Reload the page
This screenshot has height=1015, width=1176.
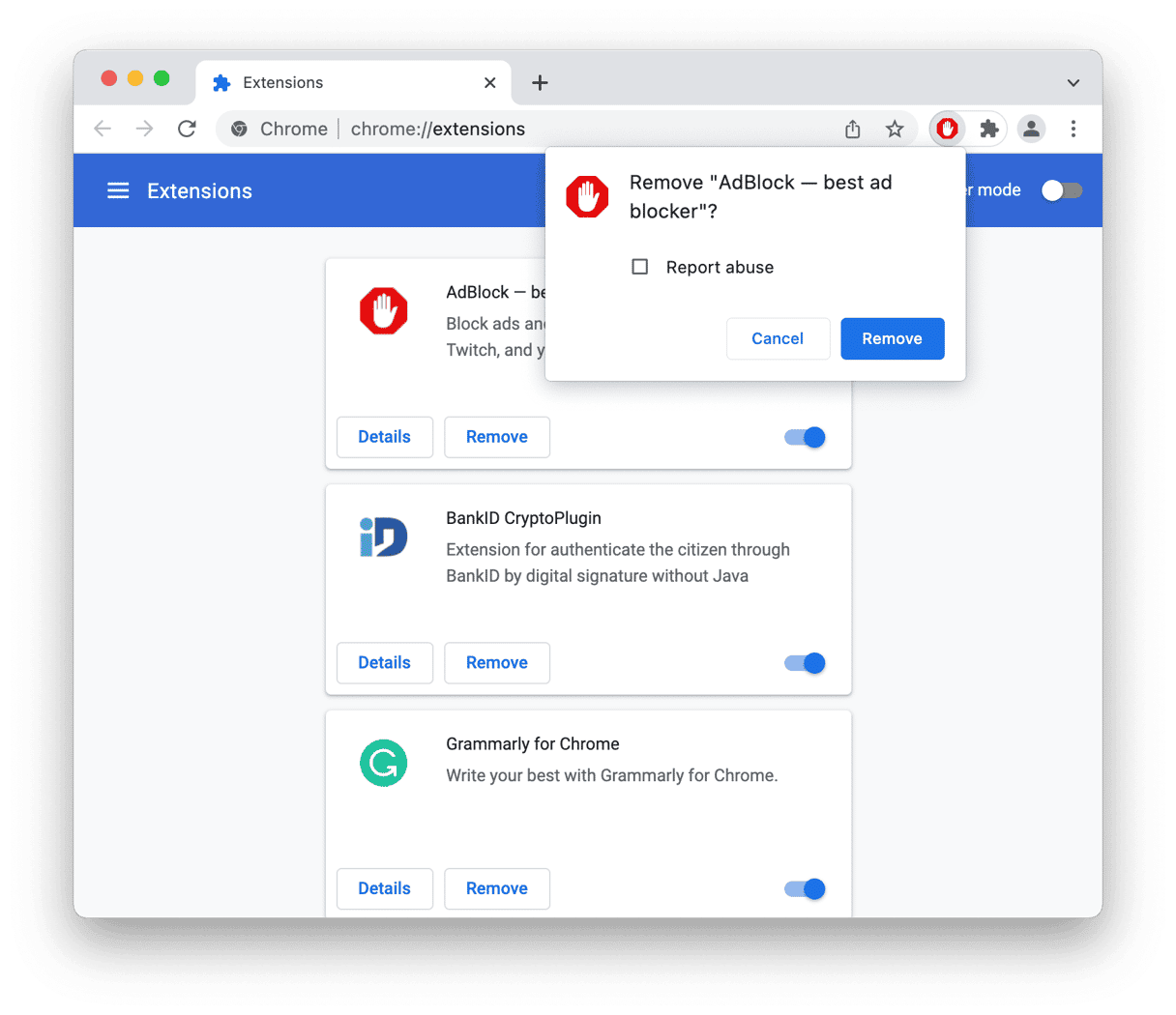pos(187,129)
